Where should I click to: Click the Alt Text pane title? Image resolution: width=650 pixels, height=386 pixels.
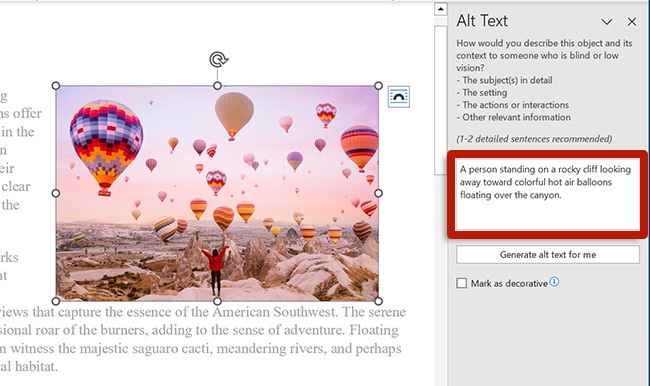coord(482,21)
